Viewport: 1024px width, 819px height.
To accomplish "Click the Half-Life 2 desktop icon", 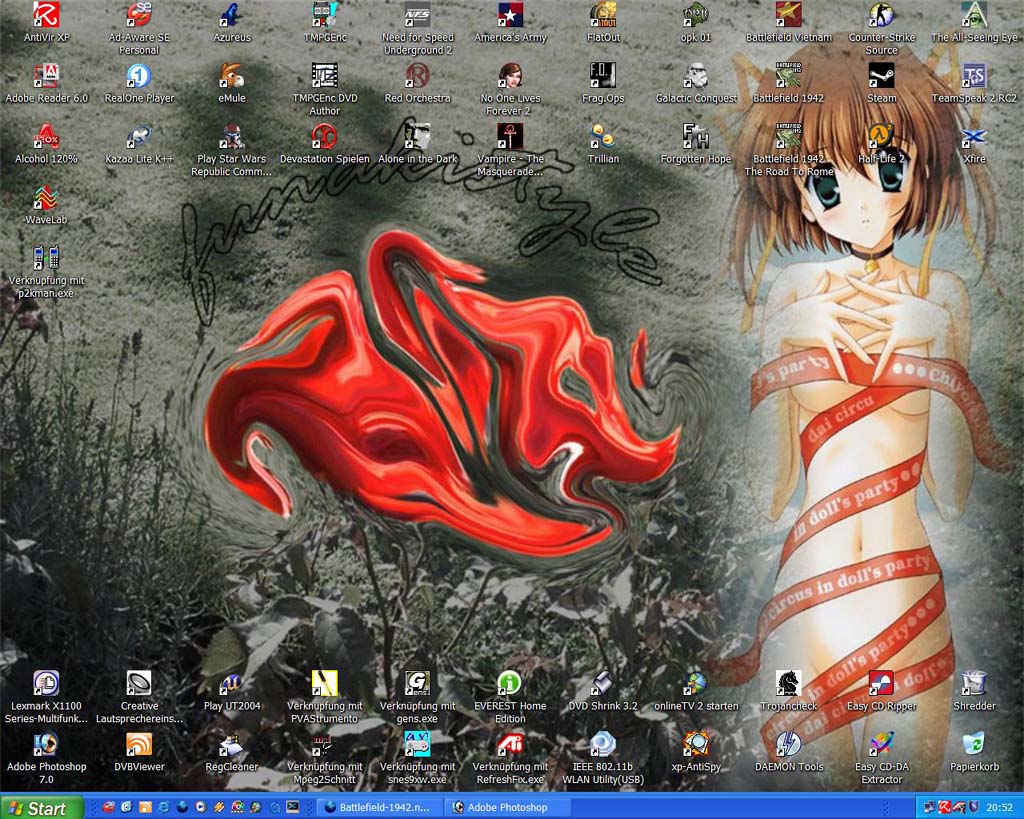I will [882, 136].
